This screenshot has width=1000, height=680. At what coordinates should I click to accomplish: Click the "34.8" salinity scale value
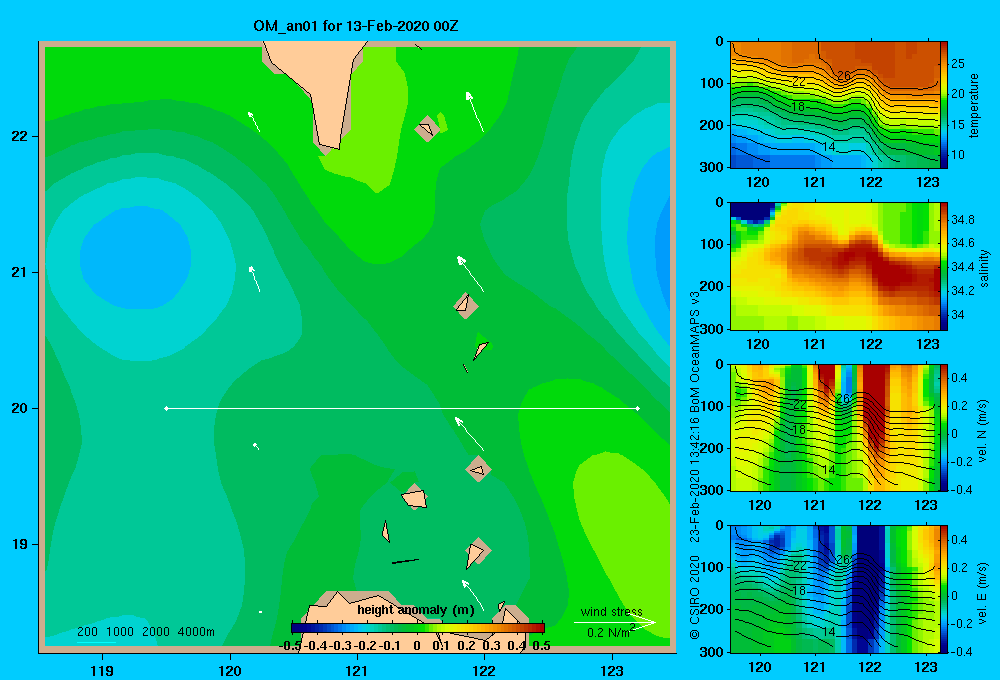[x=962, y=219]
